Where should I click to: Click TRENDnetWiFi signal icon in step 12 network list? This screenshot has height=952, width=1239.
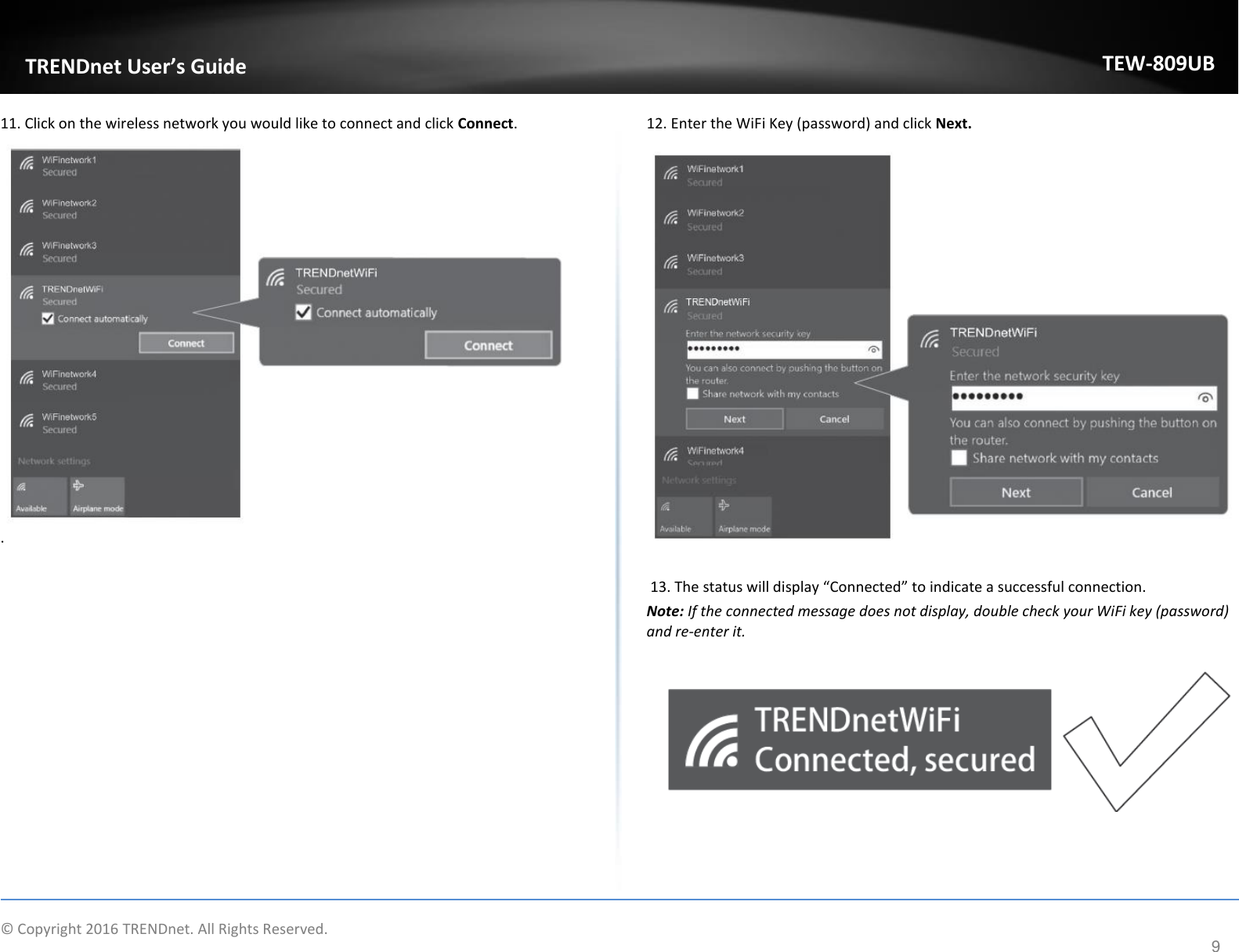coord(671,307)
